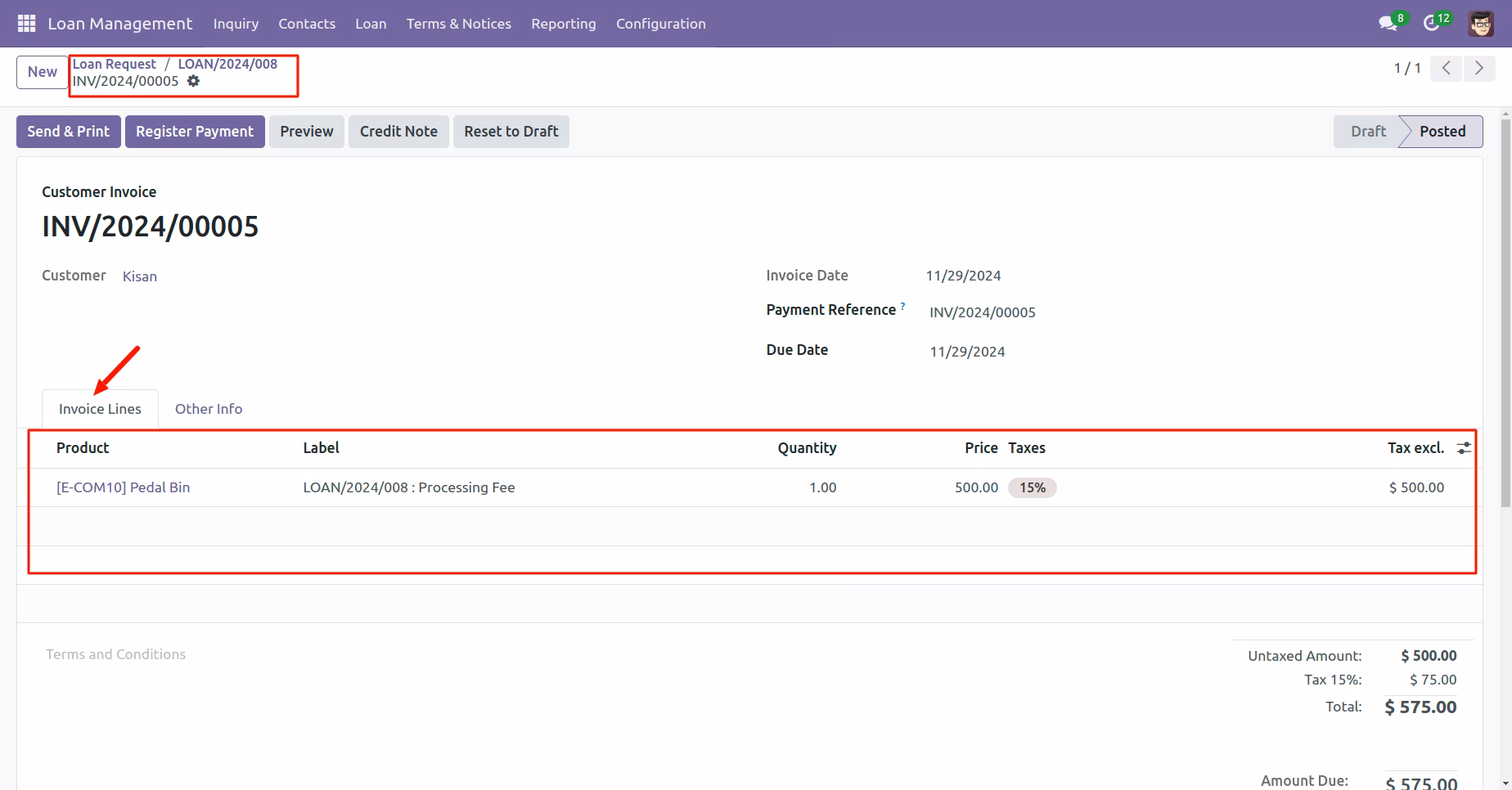Click the Tax excl. column header
This screenshot has height=790, width=1512.
point(1415,448)
